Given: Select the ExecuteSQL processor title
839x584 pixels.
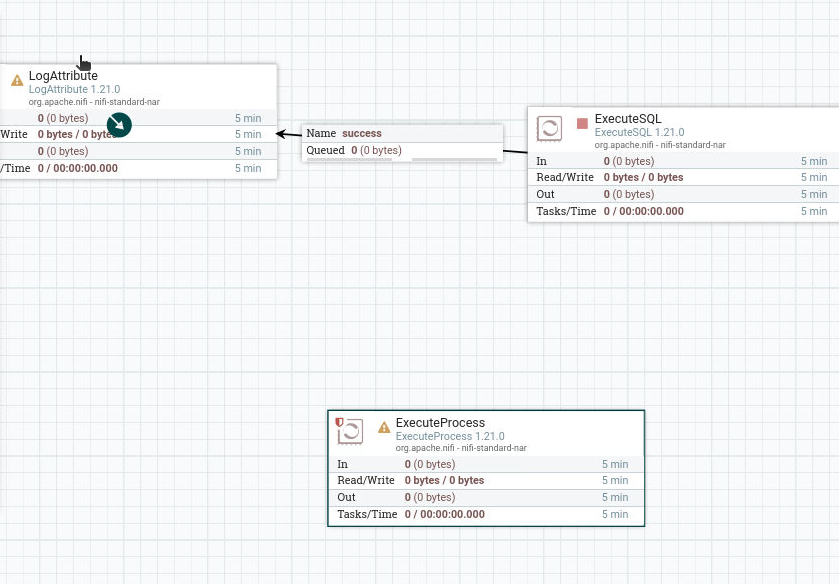Looking at the screenshot, I should (628, 118).
